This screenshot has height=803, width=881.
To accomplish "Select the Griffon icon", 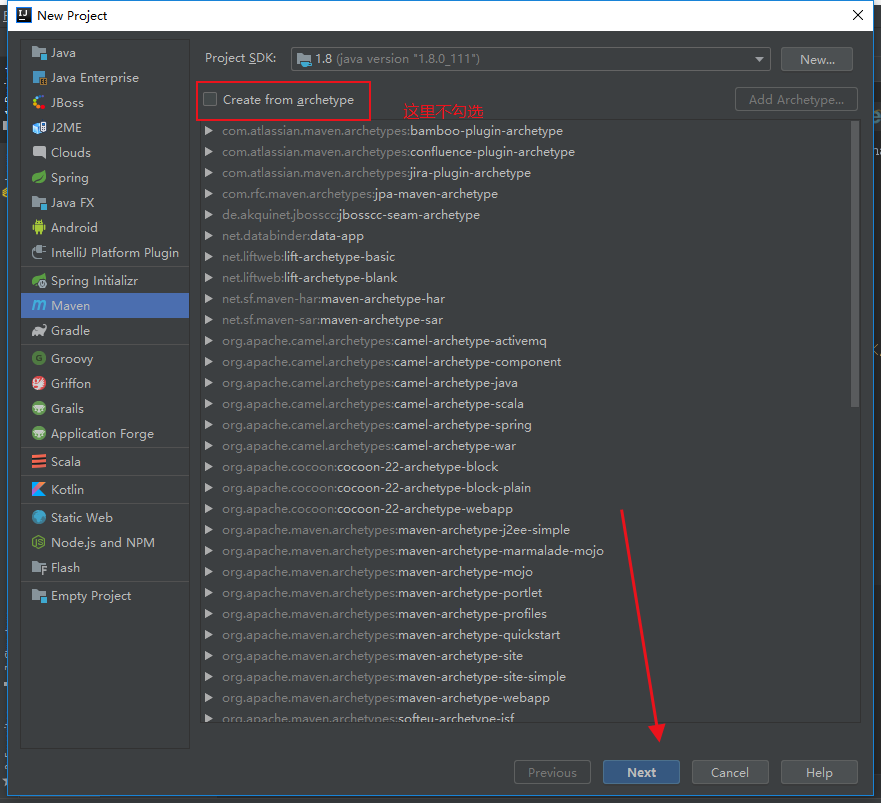I will pyautogui.click(x=39, y=383).
